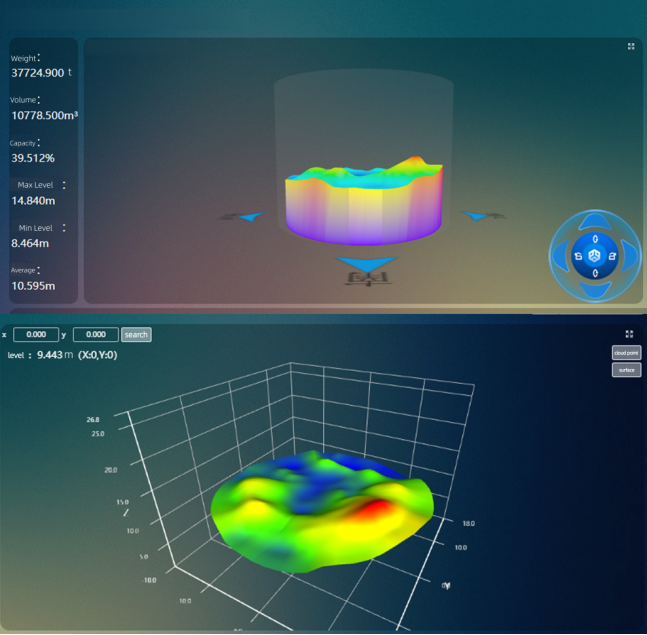
Task: Click the Weight label
Action: (23, 59)
